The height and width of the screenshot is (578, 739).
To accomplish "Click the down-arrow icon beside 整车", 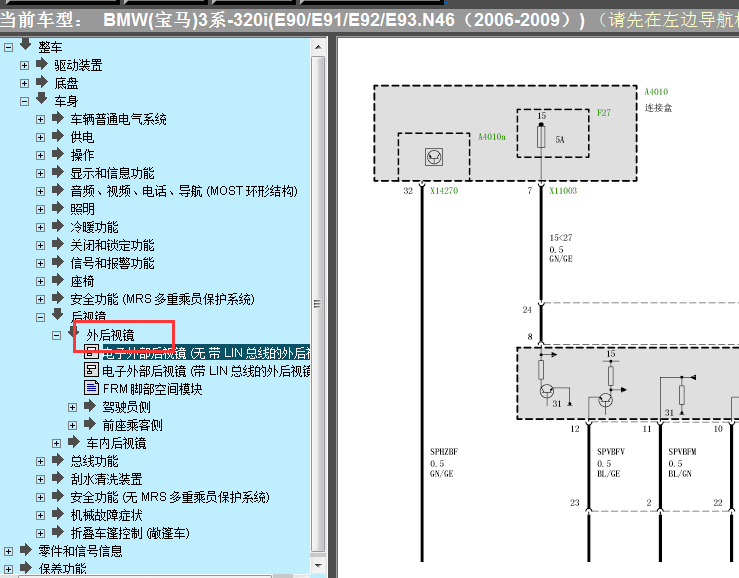I will click(25, 45).
